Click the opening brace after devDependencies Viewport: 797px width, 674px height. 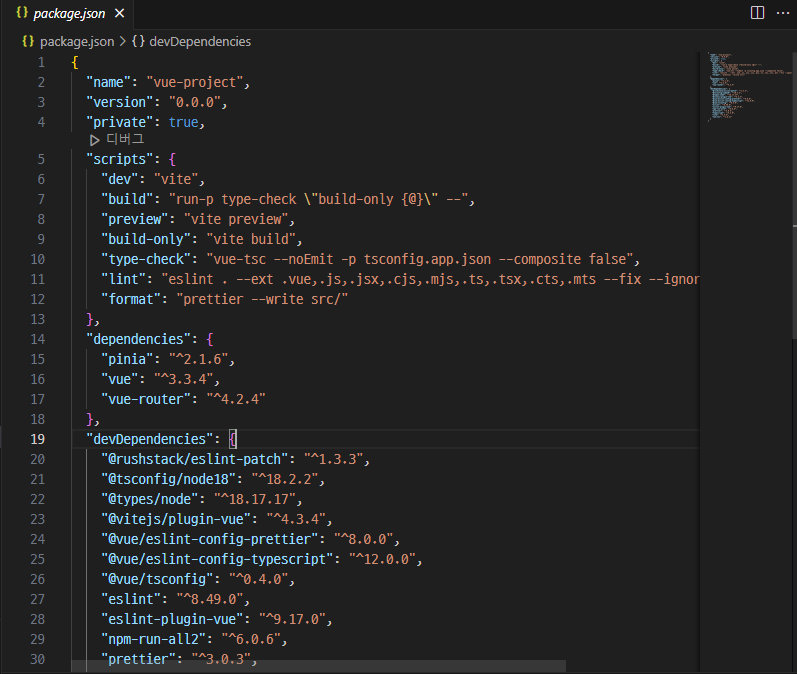coord(233,439)
